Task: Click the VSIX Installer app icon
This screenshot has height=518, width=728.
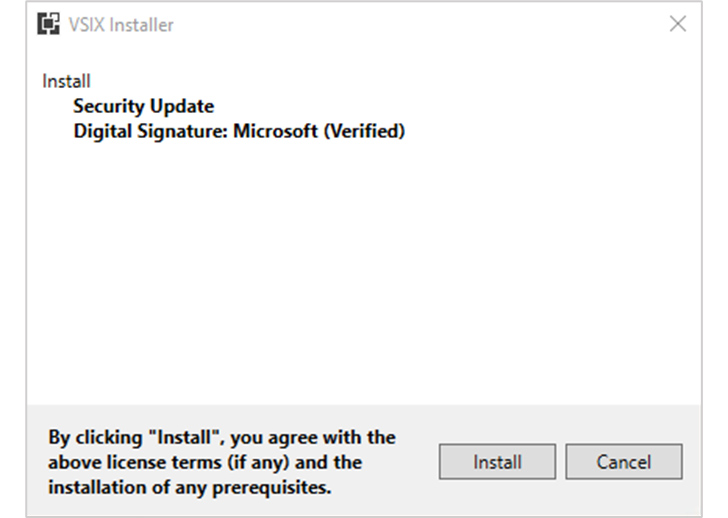Action: click(x=48, y=24)
